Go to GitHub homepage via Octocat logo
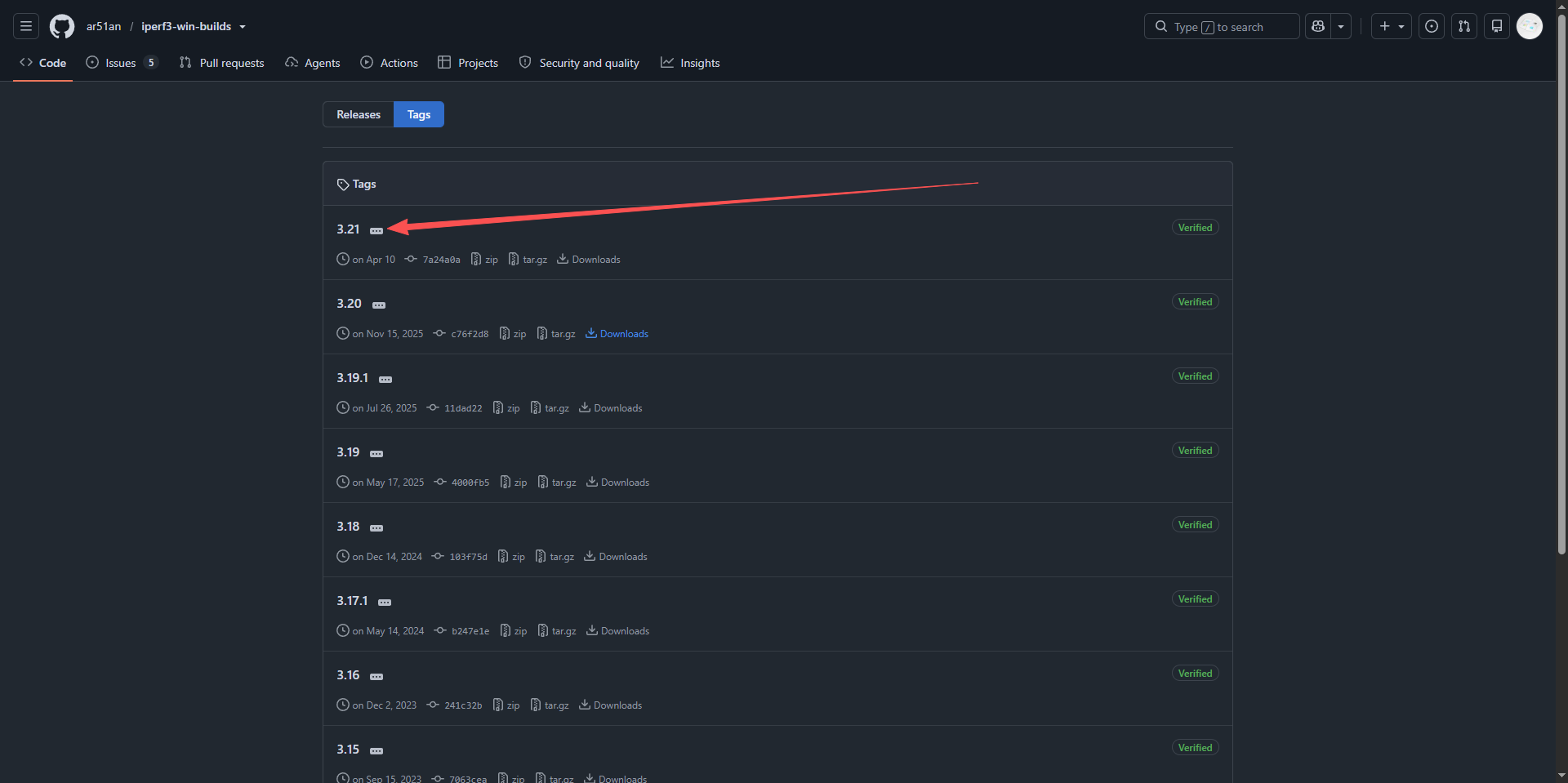This screenshot has width=1568, height=783. coord(62,26)
